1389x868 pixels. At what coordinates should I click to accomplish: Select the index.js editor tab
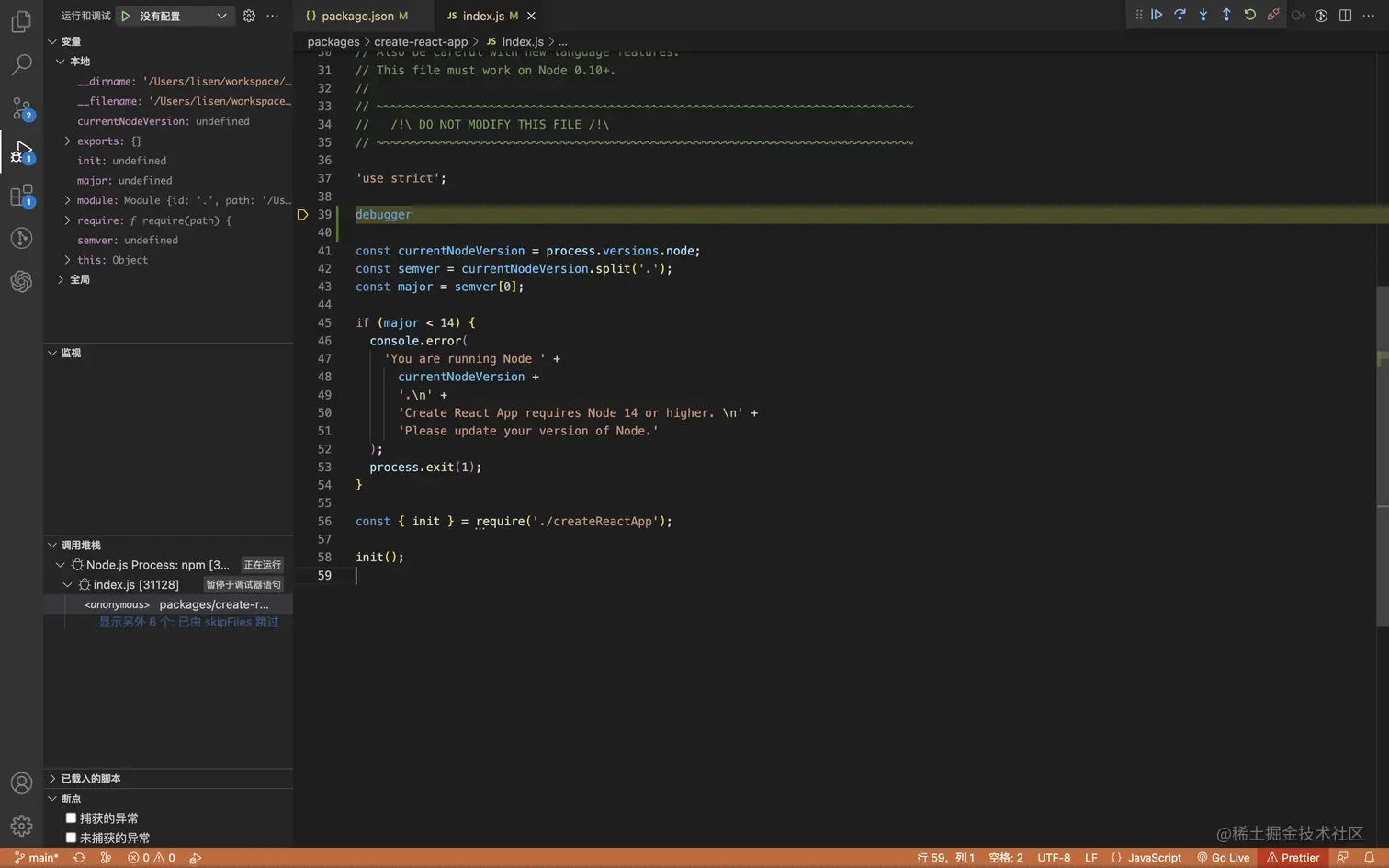482,16
